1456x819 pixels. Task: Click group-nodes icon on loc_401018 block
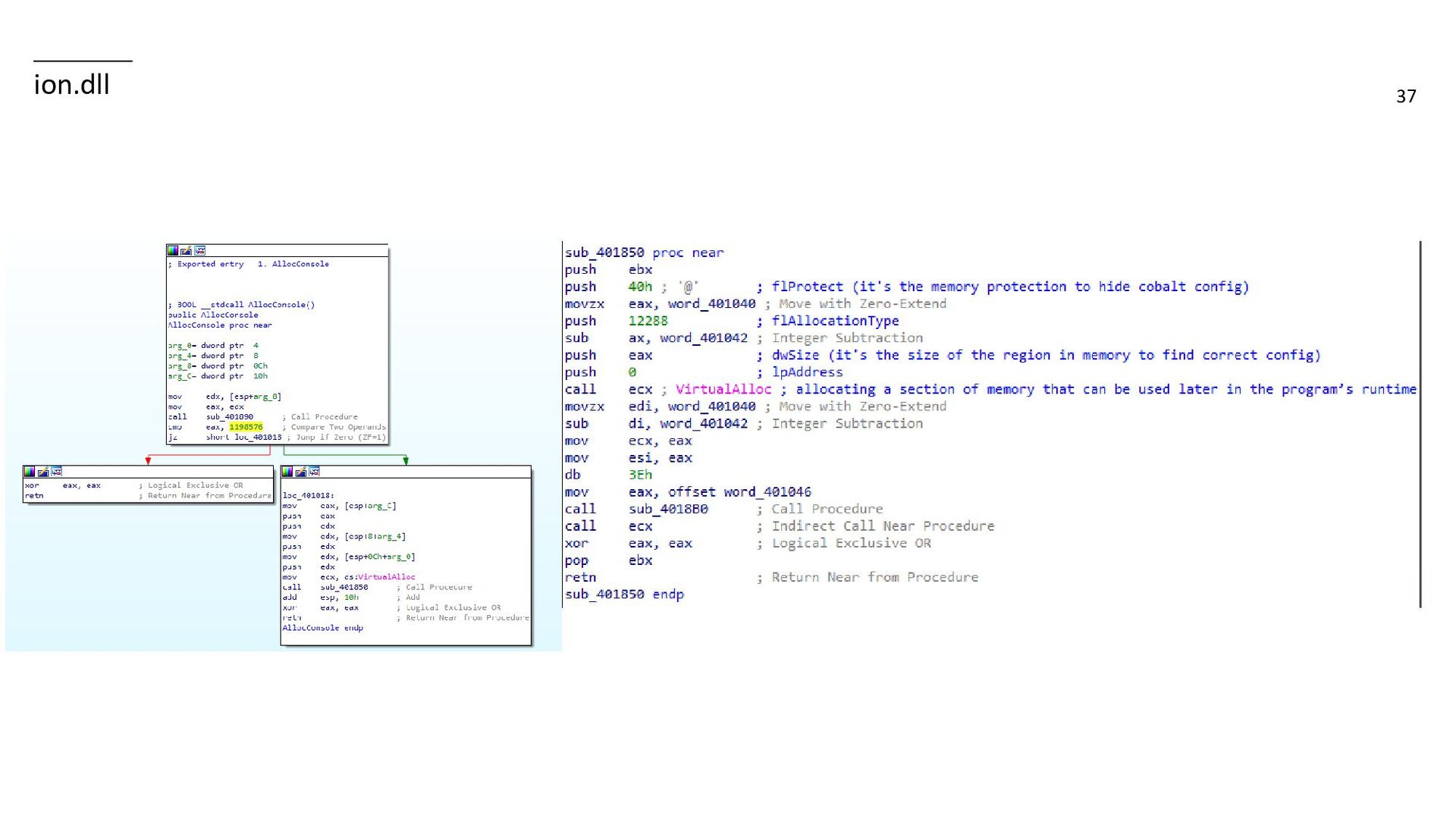click(315, 472)
